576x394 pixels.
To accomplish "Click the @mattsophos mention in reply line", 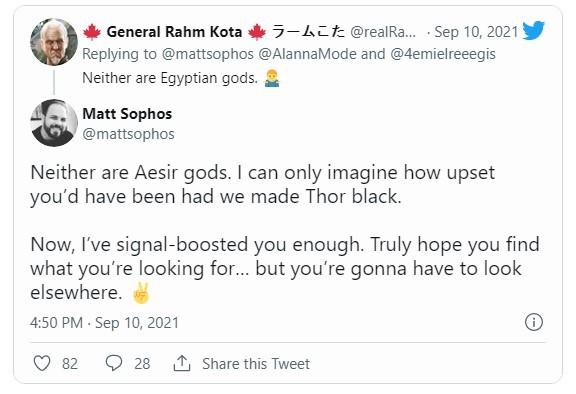I will [x=208, y=54].
